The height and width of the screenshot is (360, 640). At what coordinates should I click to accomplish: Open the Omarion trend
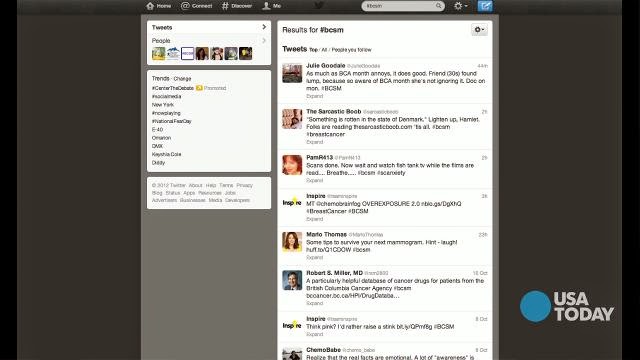(x=161, y=138)
